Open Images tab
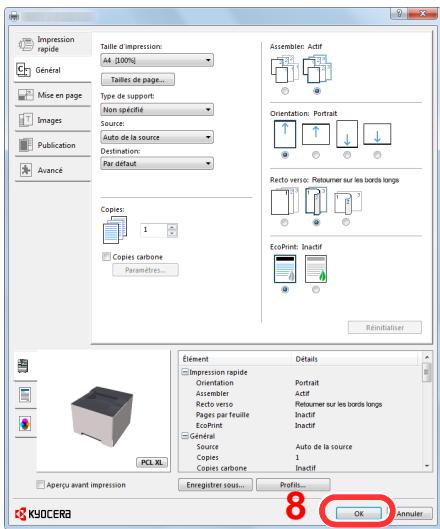 pyautogui.click(x=53, y=120)
